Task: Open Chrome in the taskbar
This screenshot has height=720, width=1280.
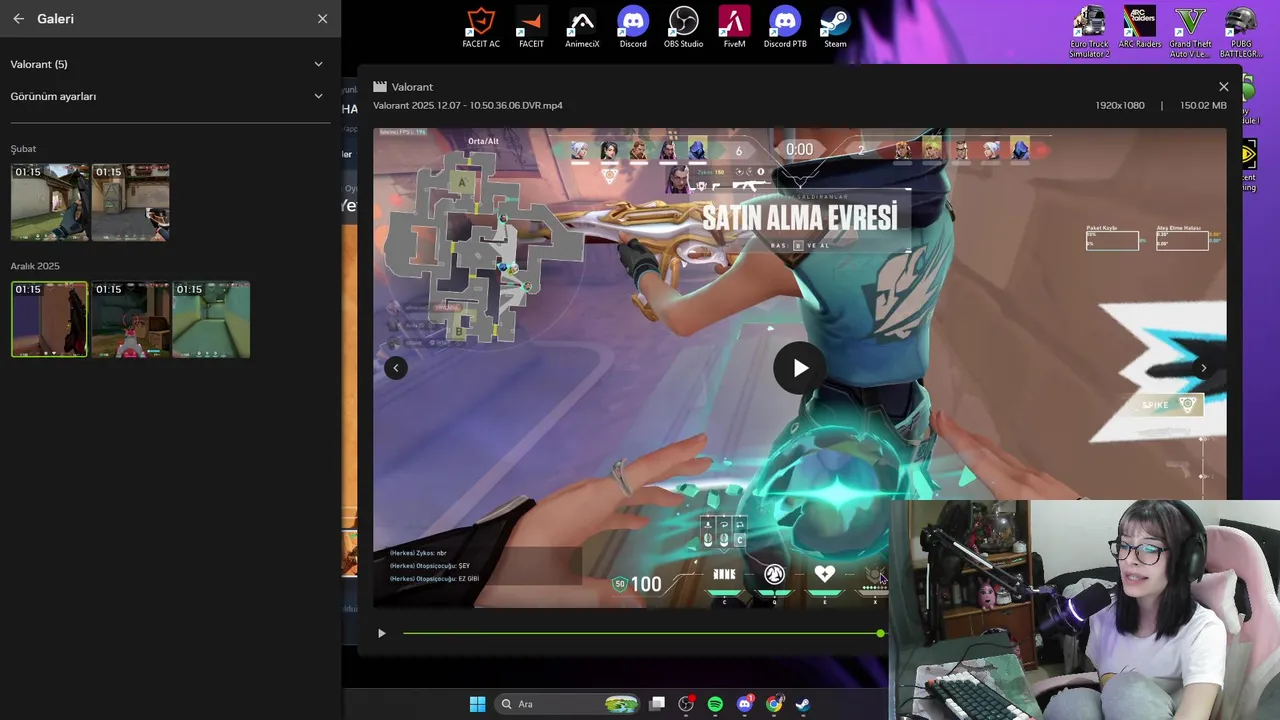Action: [x=774, y=704]
